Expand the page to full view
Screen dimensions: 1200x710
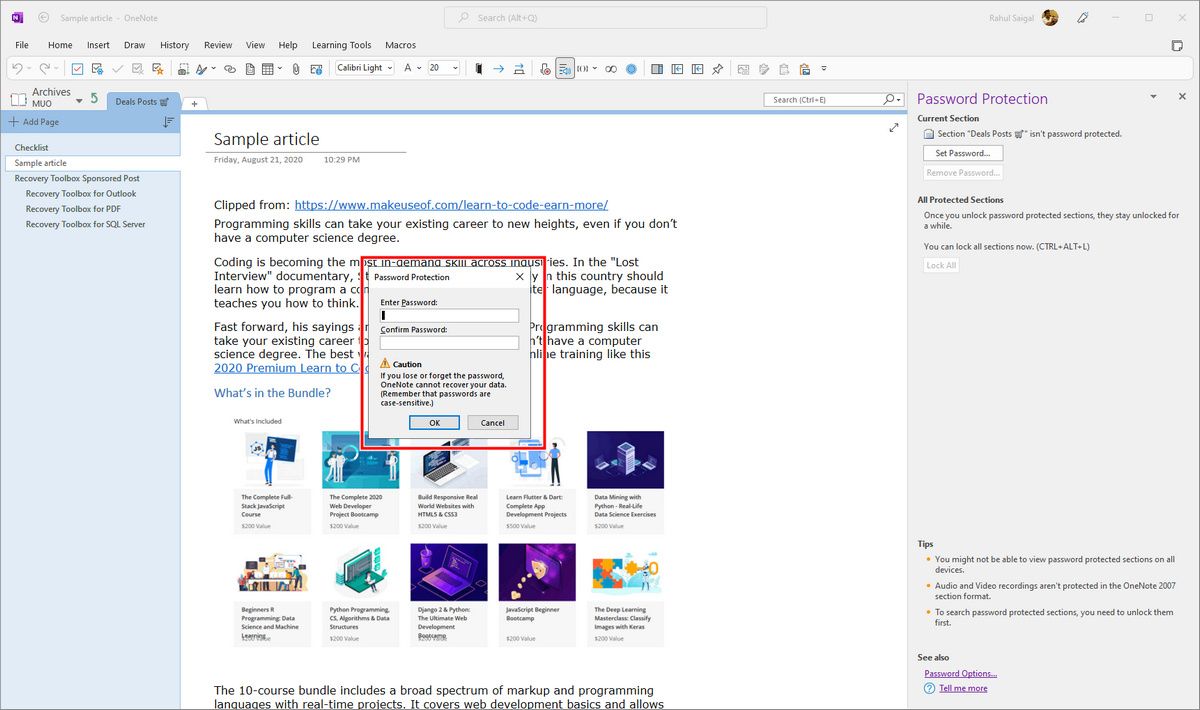tap(893, 128)
